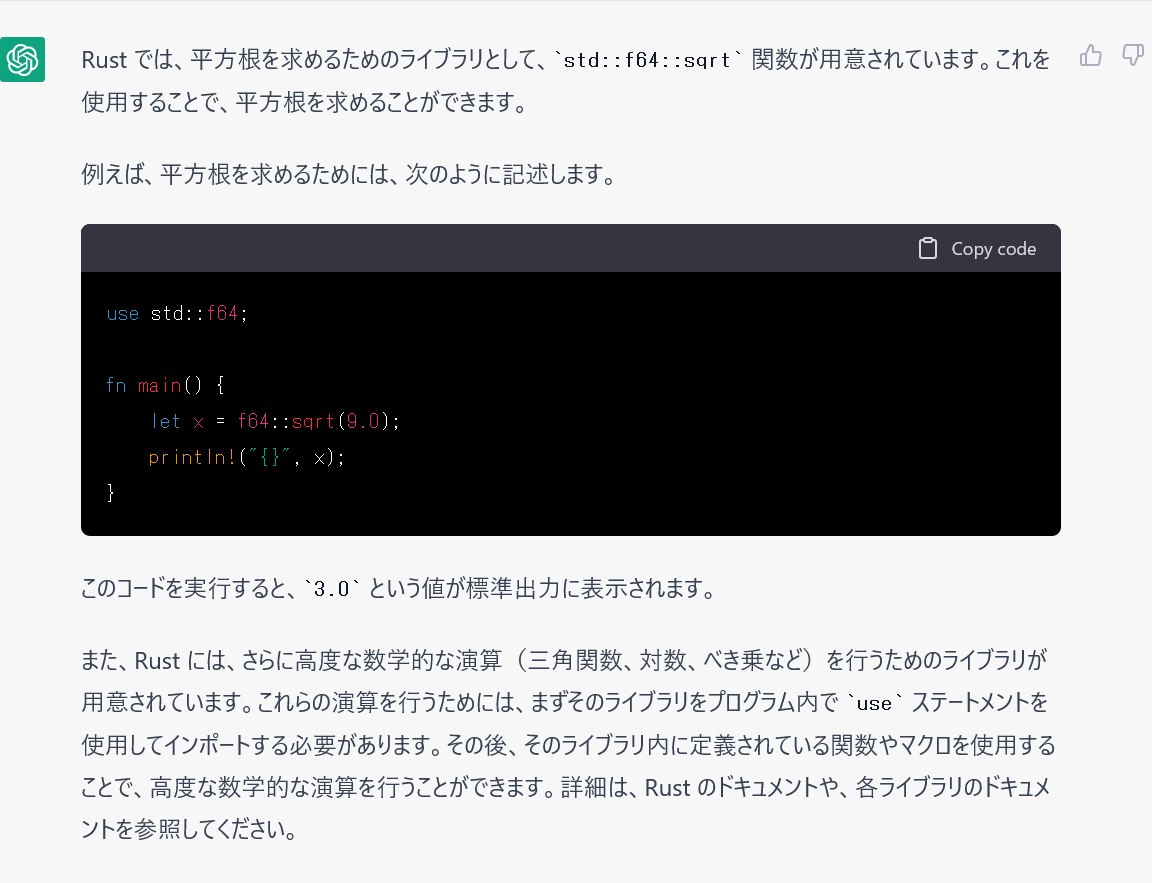Click the code line 'fn main() {'
1152x883 pixels.
(x=165, y=385)
